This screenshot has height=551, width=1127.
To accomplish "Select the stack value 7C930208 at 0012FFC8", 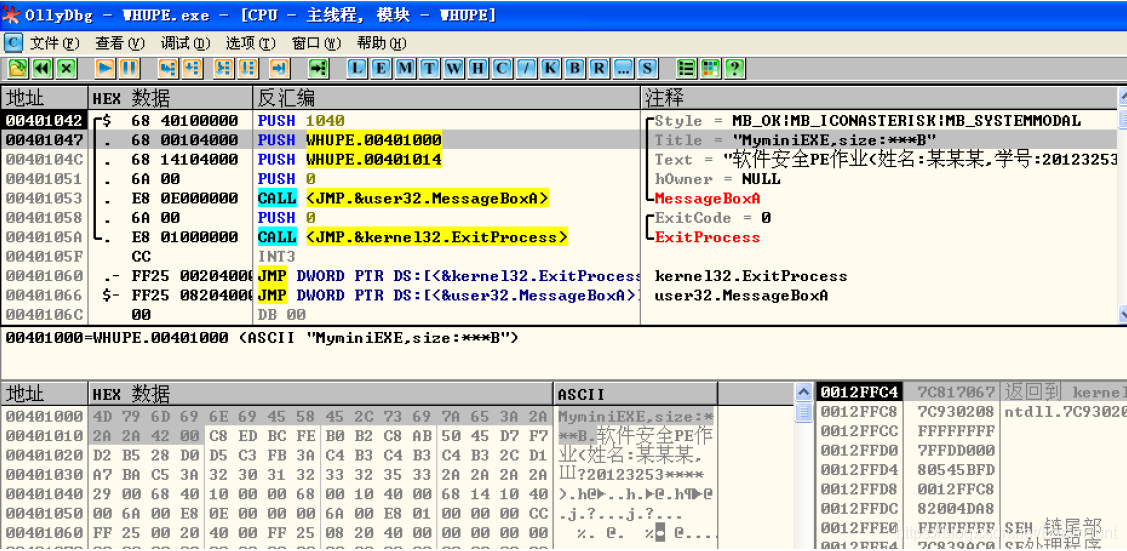I will [x=956, y=412].
